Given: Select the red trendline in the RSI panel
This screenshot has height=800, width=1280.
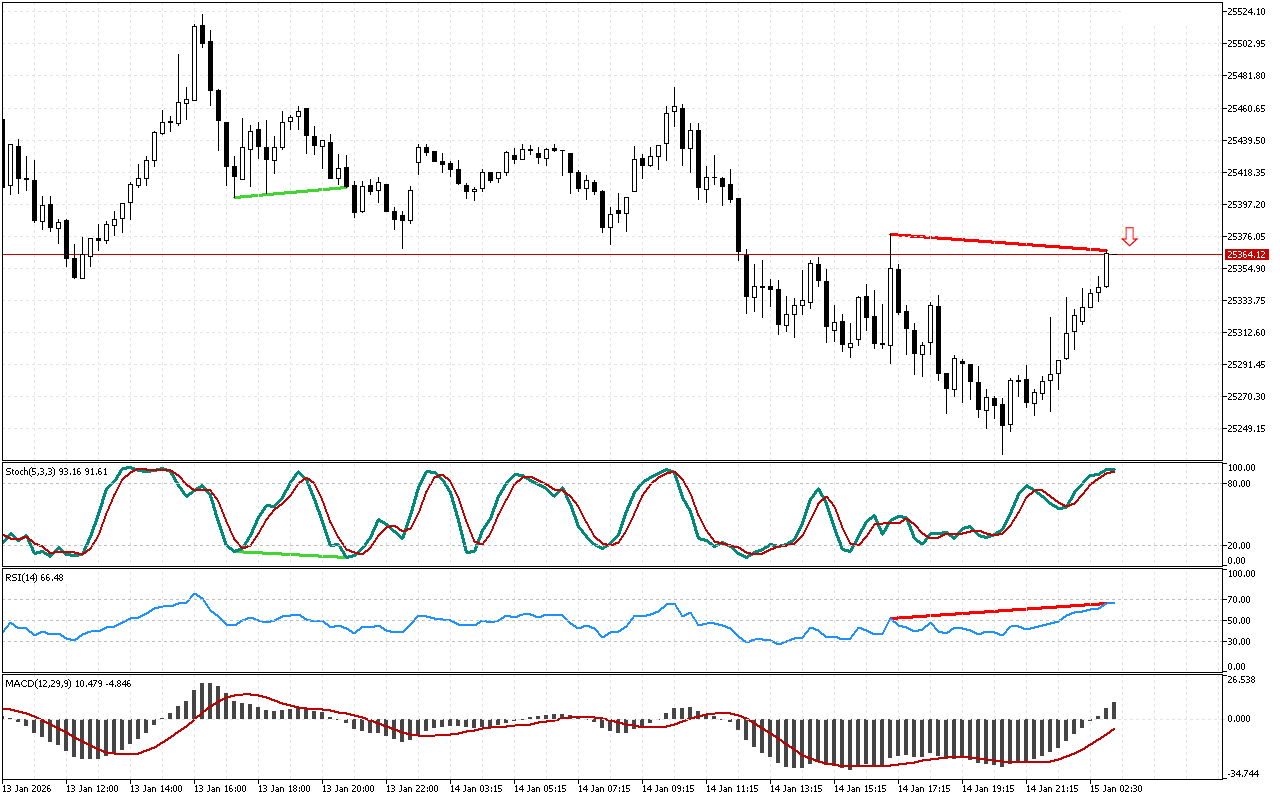Looking at the screenshot, I should [x=1000, y=611].
